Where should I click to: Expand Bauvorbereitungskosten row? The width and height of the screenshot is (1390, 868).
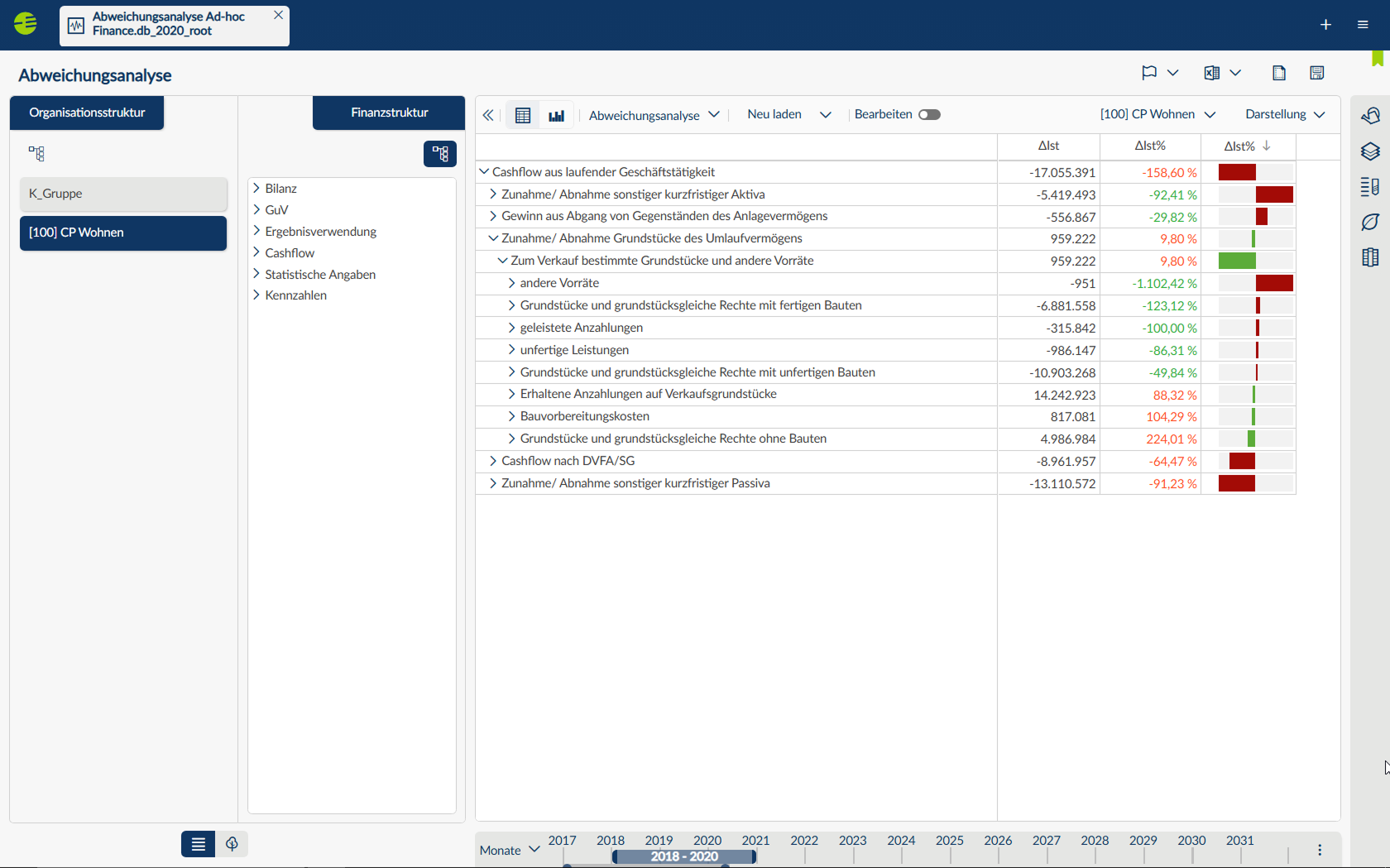[511, 416]
